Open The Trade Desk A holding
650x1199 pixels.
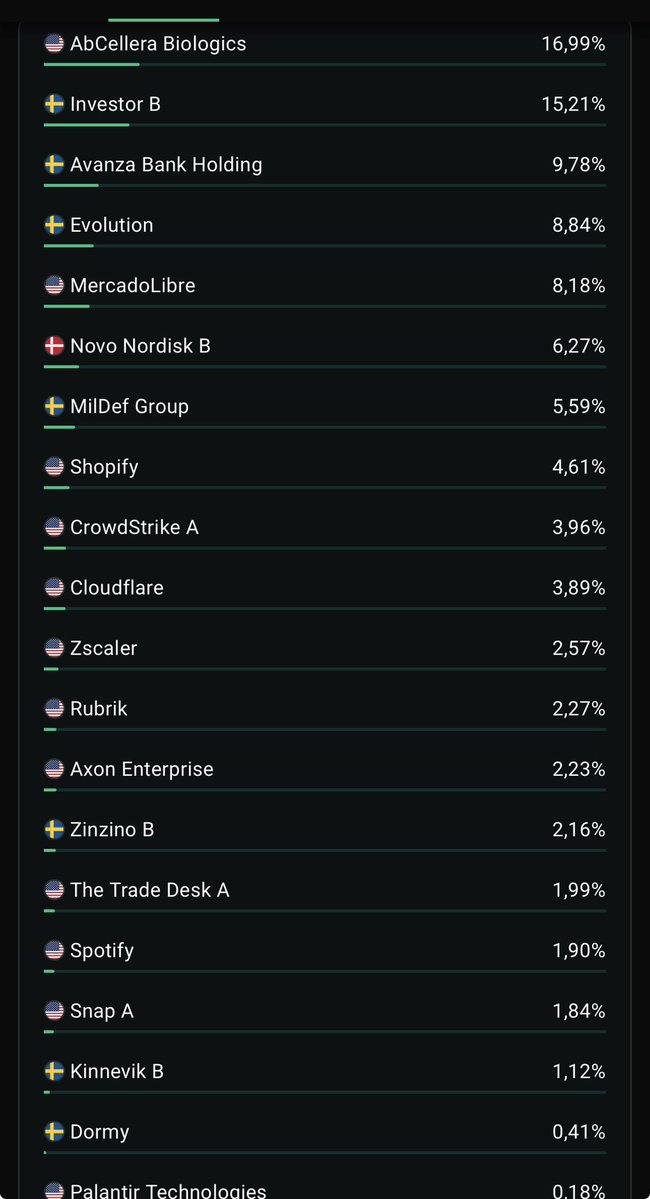pyautogui.click(x=325, y=895)
